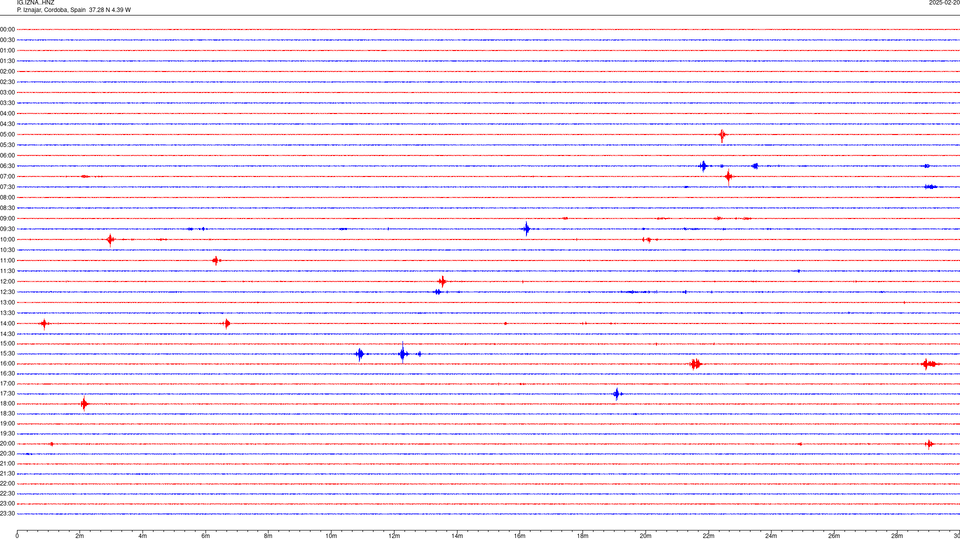This screenshot has width=960, height=540.
Task: Click the '06:30' time label
Action: click(8, 166)
